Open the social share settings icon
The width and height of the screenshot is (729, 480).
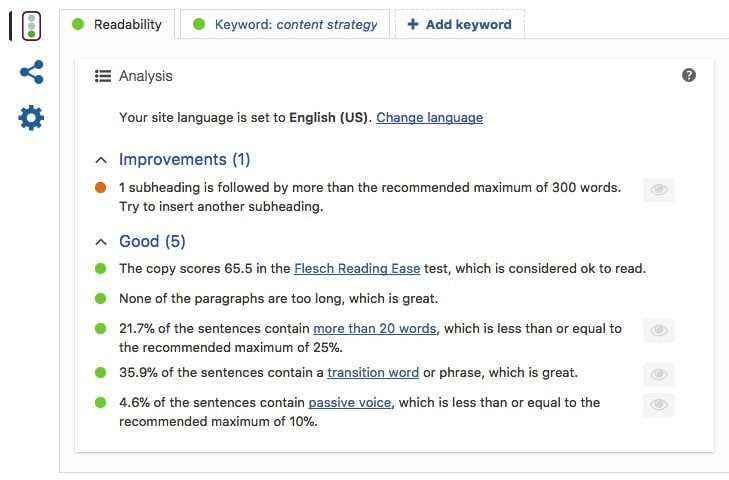click(32, 72)
